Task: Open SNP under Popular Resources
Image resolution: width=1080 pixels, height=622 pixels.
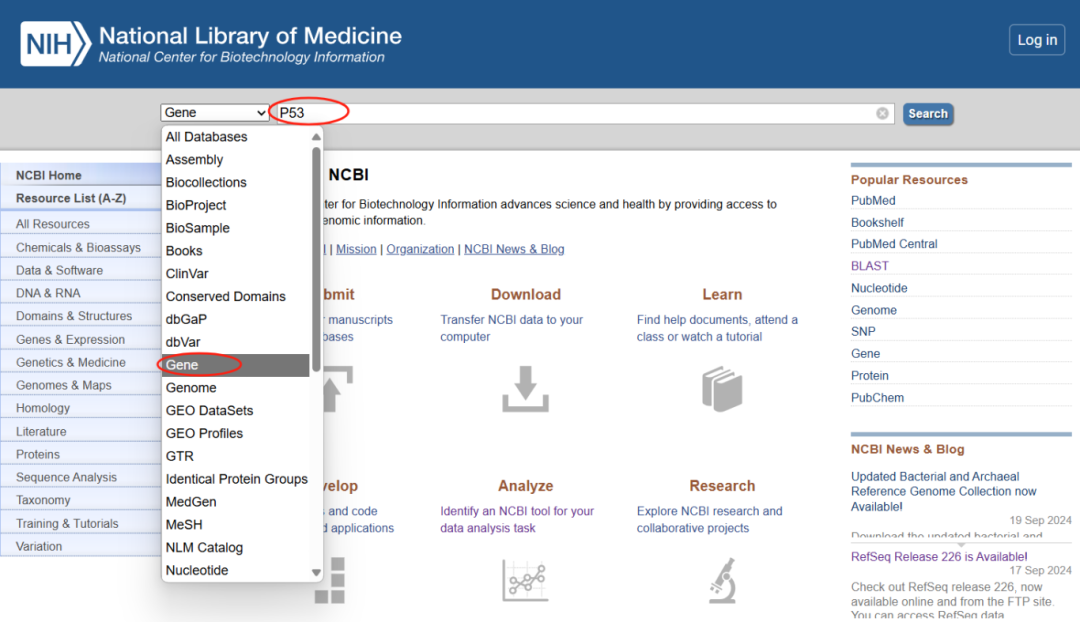Action: point(863,331)
